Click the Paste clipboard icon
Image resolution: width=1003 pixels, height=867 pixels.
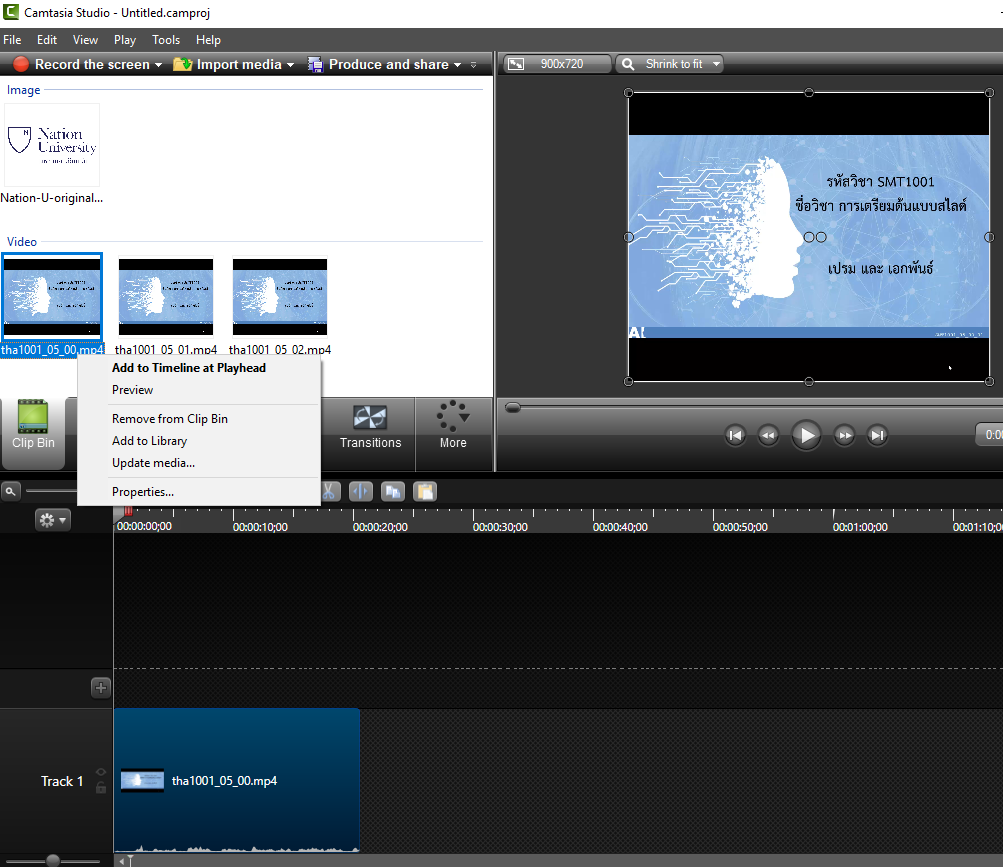(x=425, y=491)
